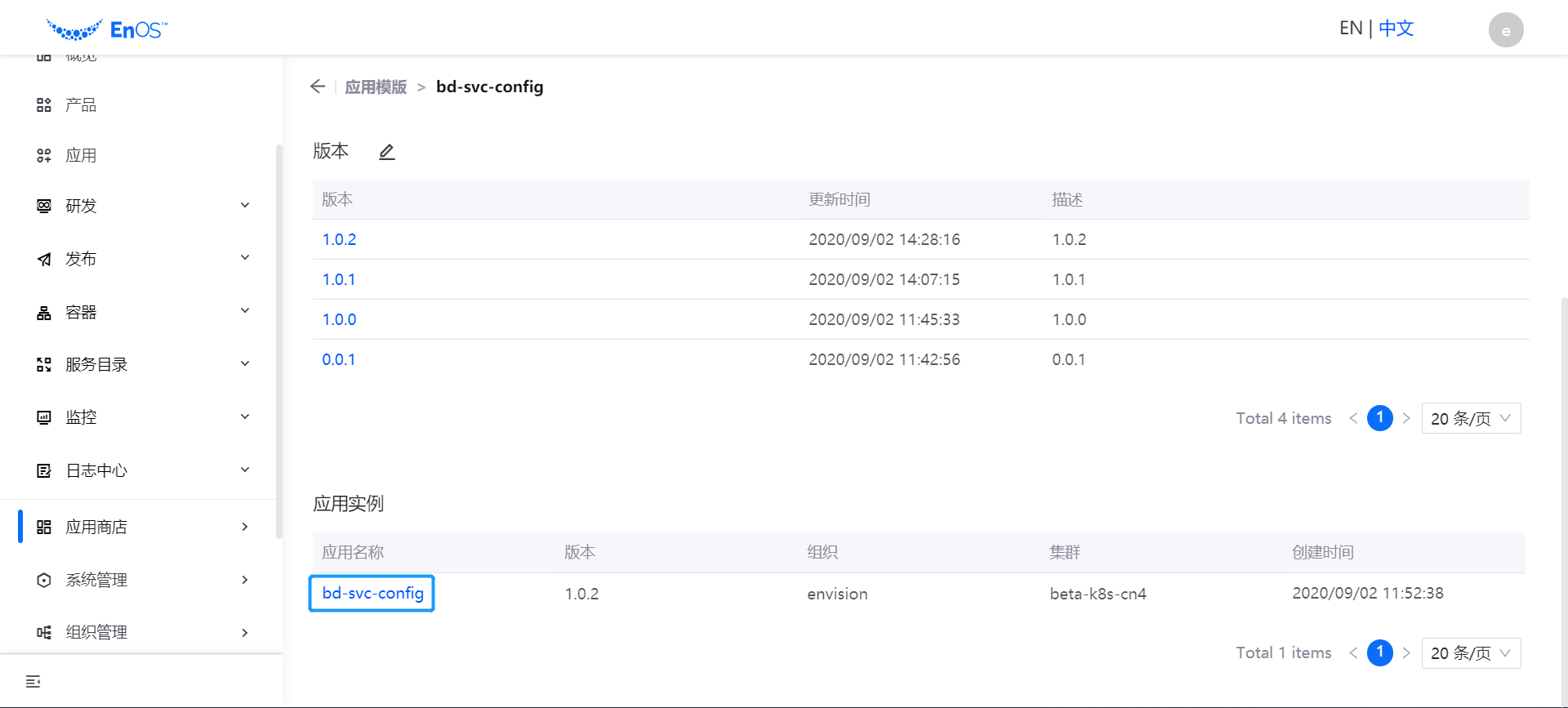The height and width of the screenshot is (708, 1568).
Task: Open the 组织管理 submenu arrow
Action: point(245,633)
